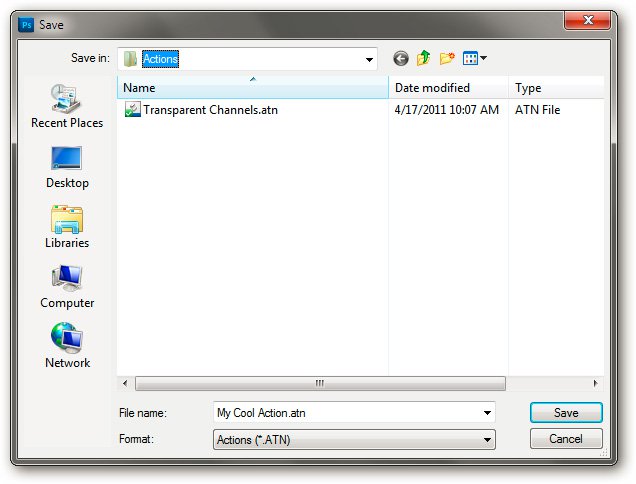The height and width of the screenshot is (484, 636).
Task: Click the Back navigation icon
Action: [401, 59]
